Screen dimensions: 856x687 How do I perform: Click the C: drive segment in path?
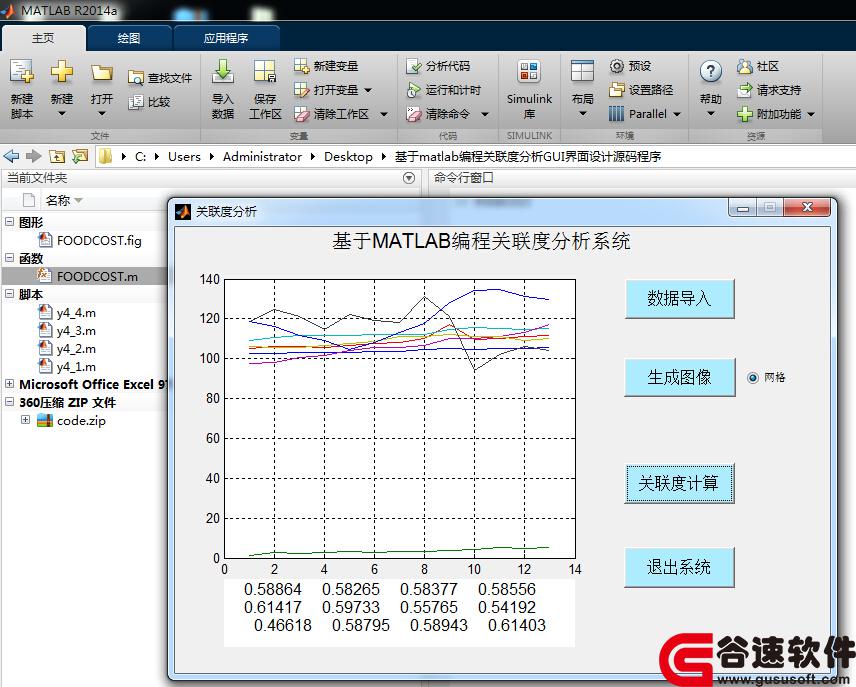pos(140,157)
